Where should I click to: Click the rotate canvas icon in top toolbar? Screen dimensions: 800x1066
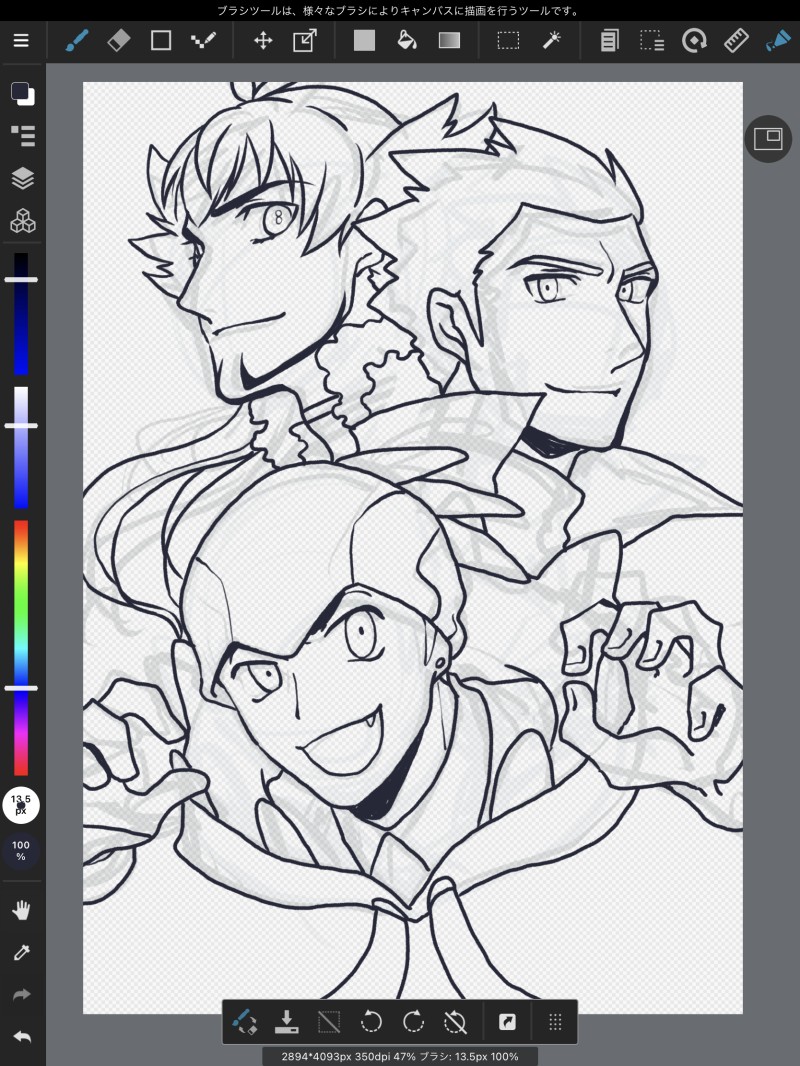coord(694,41)
